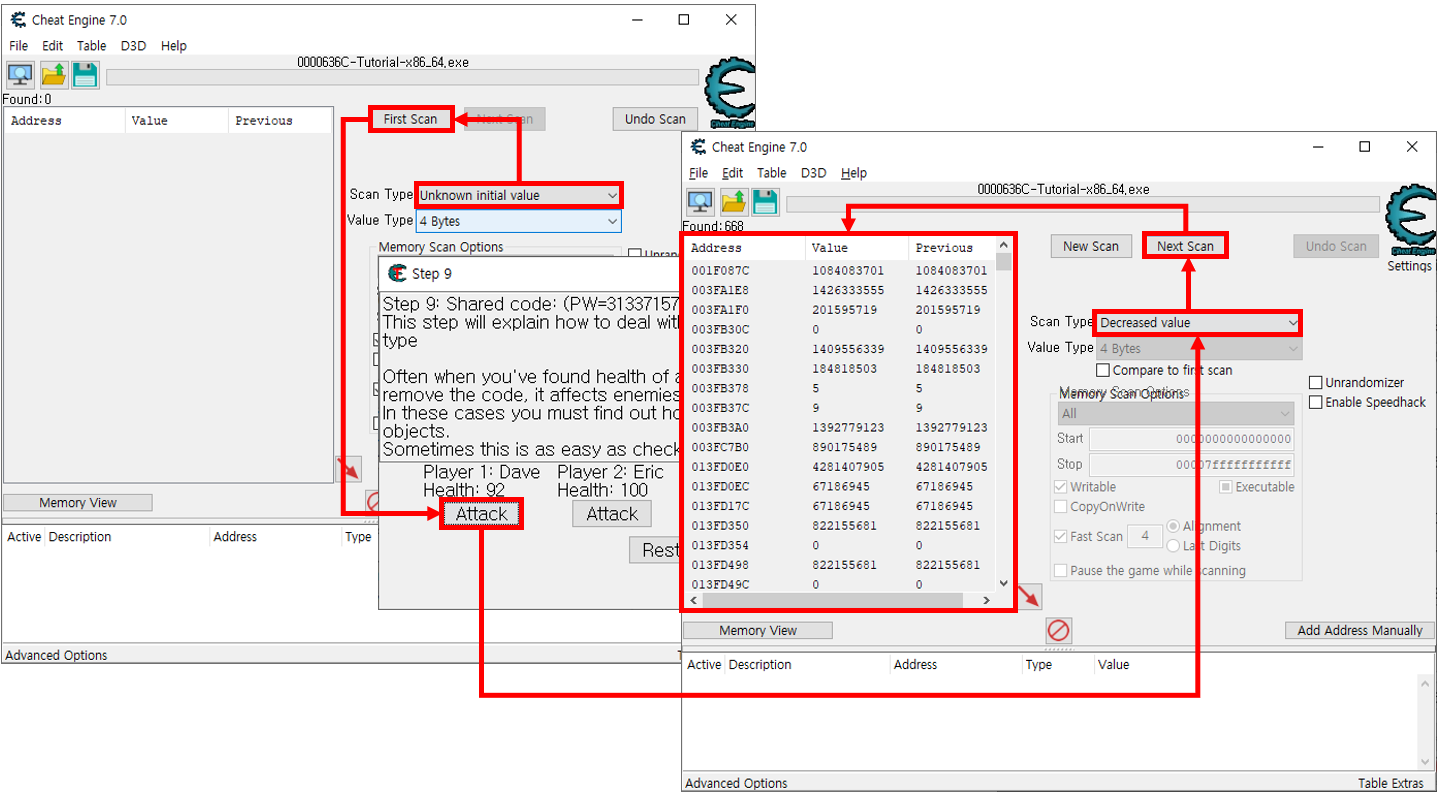
Task: Open File menu in back window
Action: click(x=19, y=46)
